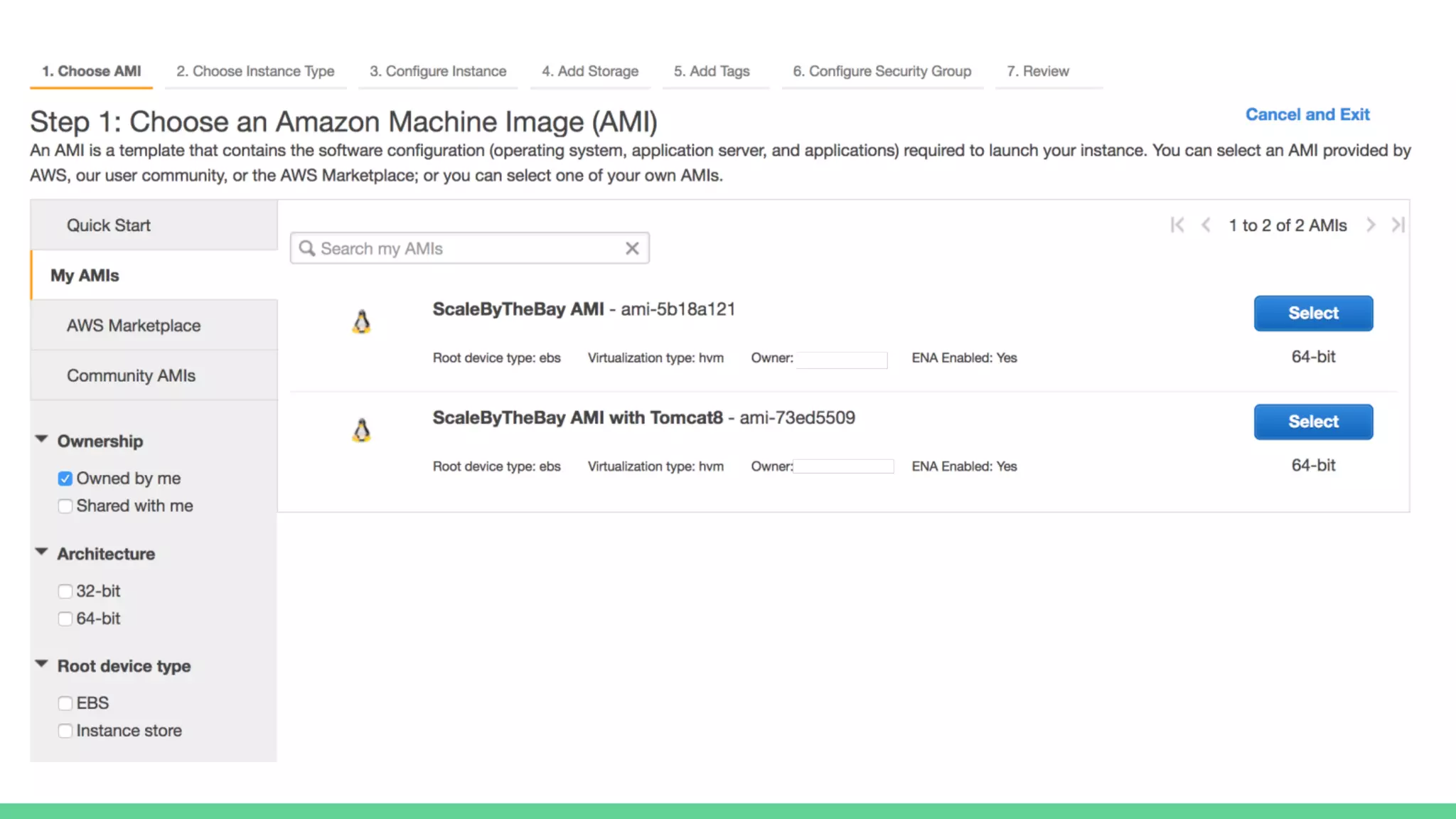The height and width of the screenshot is (819, 1456).
Task: Click the next page arrow icon
Action: tap(1371, 225)
